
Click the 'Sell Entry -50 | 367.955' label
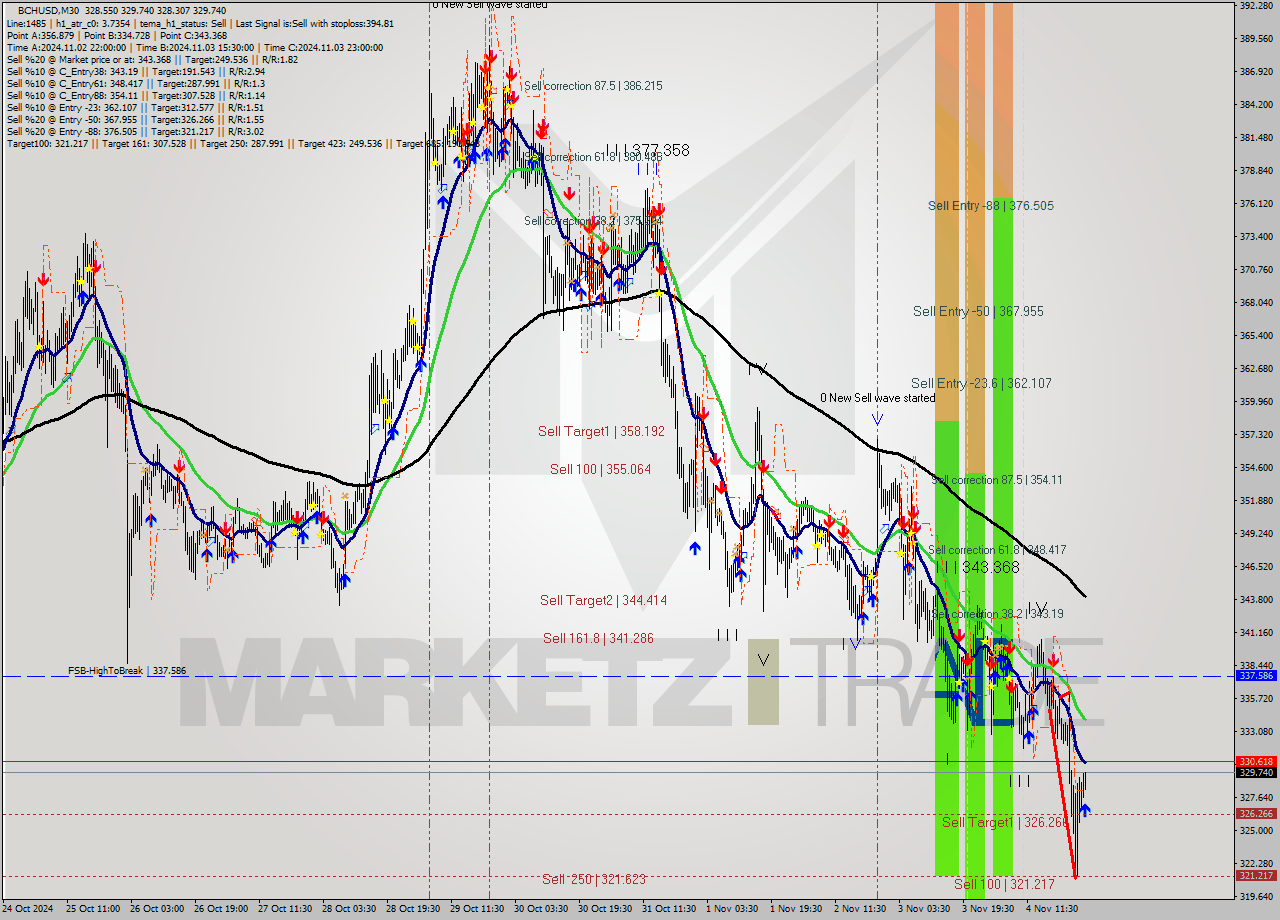click(x=978, y=311)
